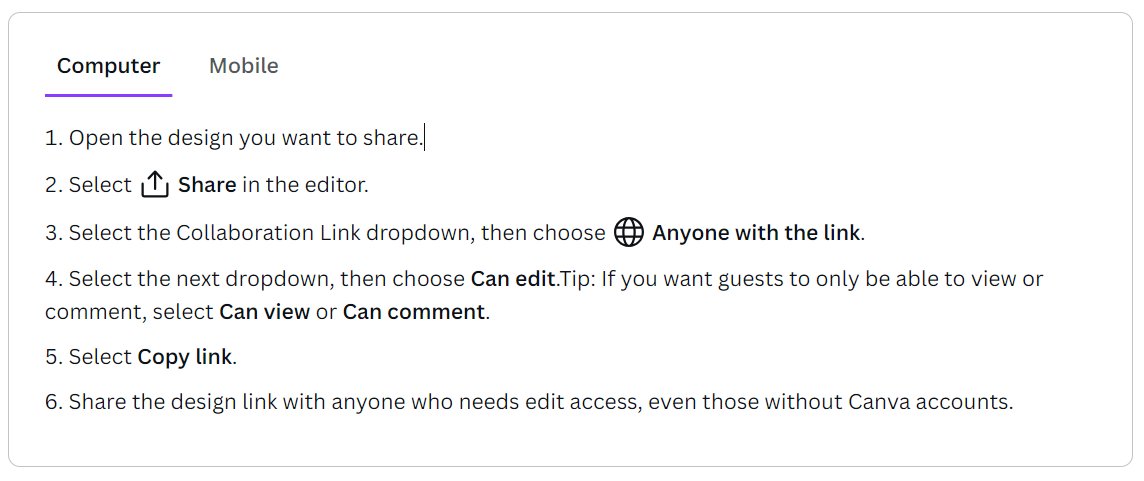Click the bold Copy link text
The height and width of the screenshot is (481, 1144).
(x=185, y=358)
